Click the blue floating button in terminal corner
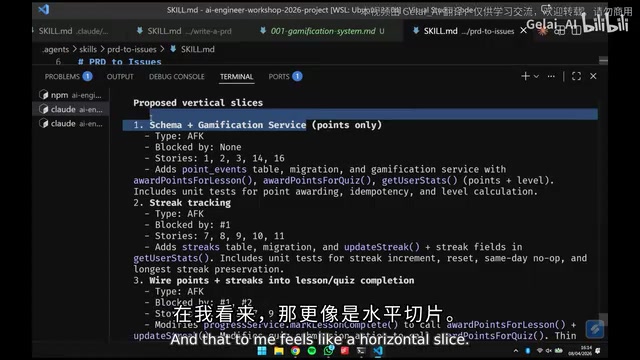 595,329
